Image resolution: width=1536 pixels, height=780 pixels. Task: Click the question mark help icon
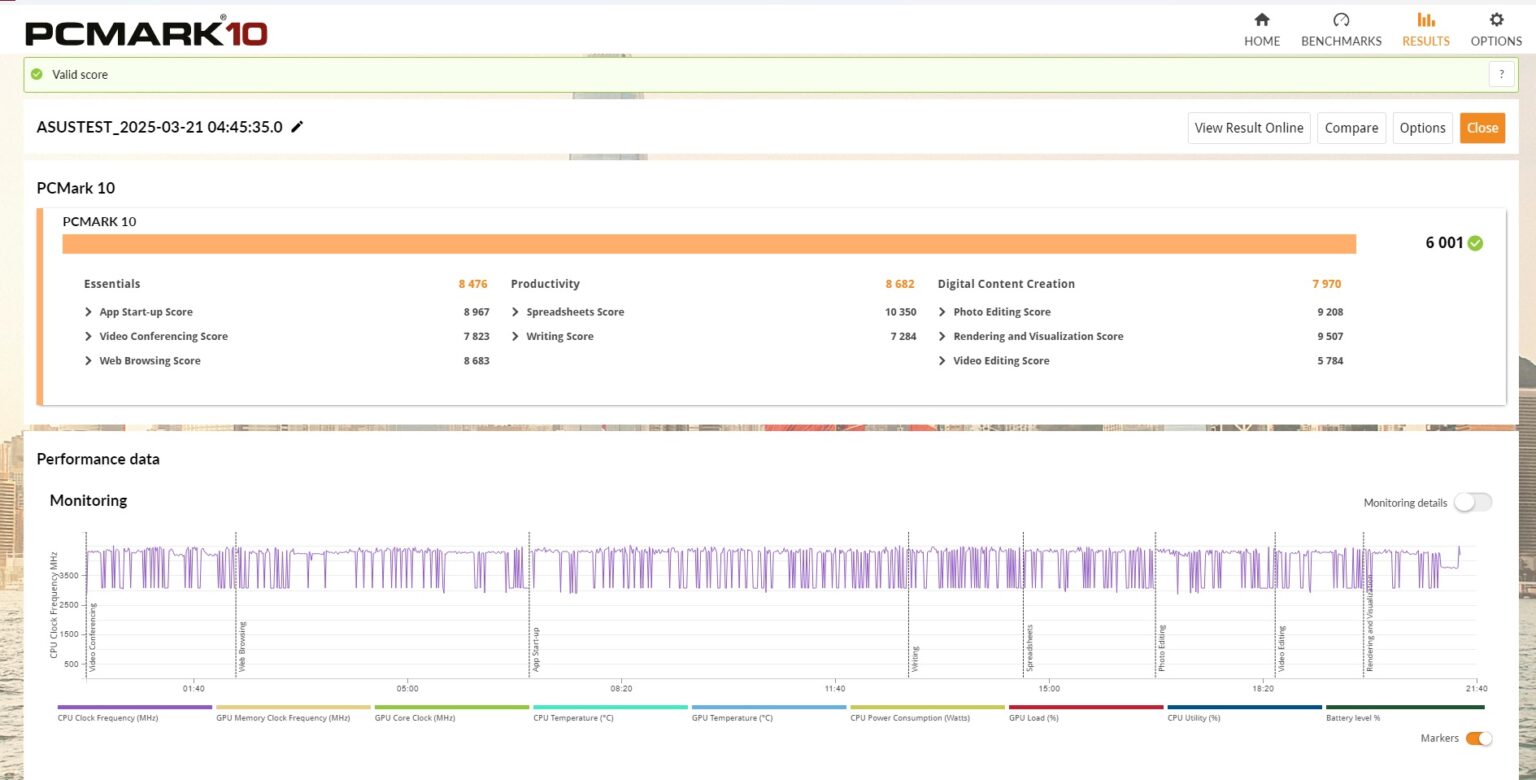coord(1501,74)
